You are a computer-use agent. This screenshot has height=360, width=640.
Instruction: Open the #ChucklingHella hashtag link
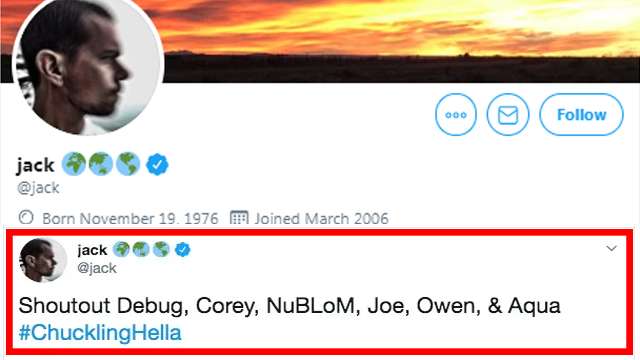(x=100, y=332)
